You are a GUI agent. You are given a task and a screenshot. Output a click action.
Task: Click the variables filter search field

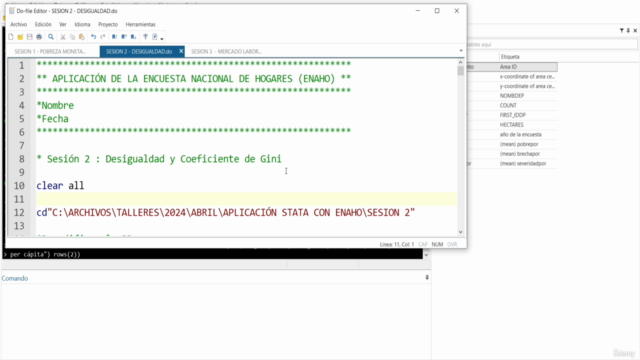click(552, 44)
